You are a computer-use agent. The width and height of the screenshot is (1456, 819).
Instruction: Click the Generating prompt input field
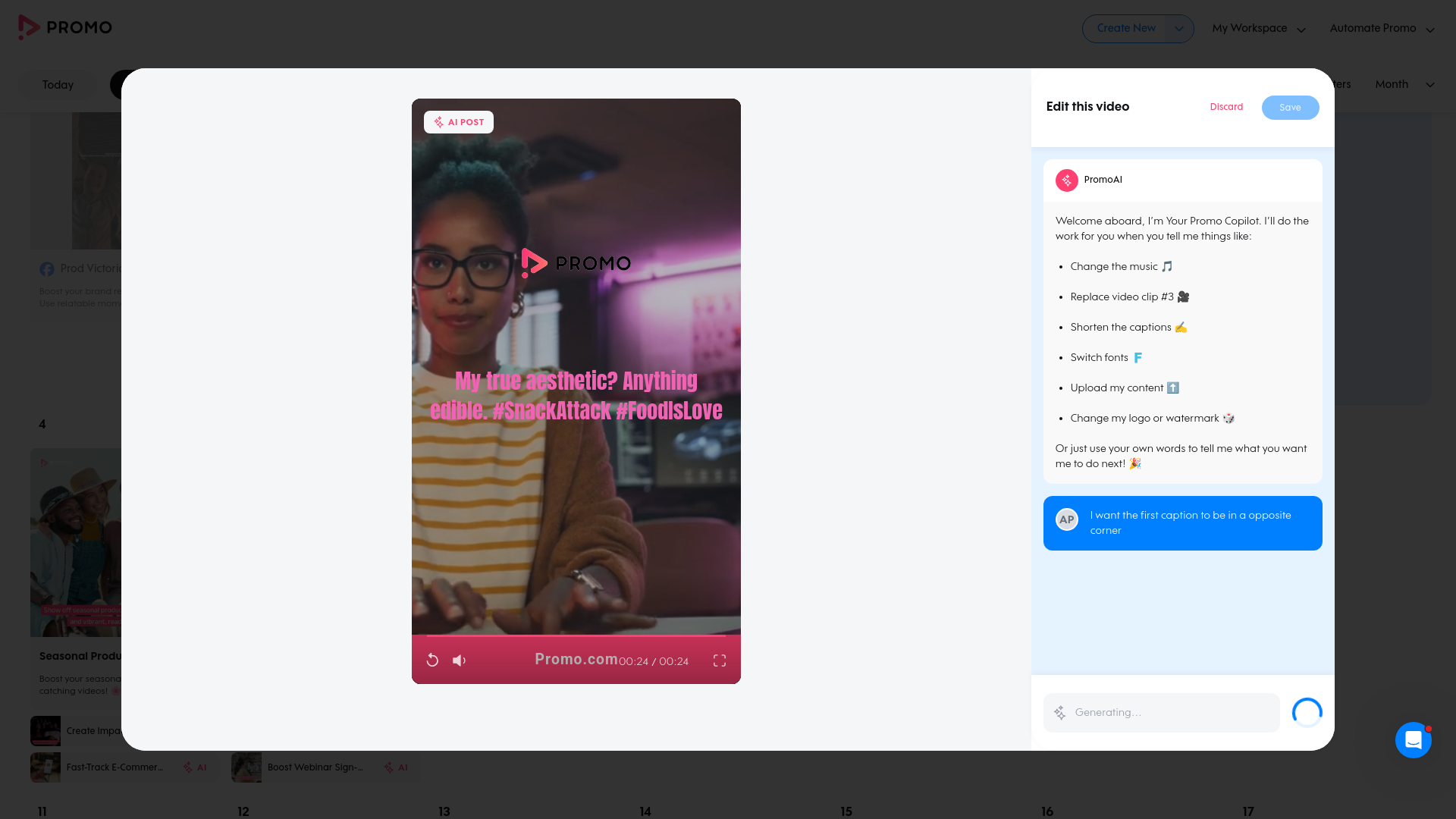[x=1162, y=713]
